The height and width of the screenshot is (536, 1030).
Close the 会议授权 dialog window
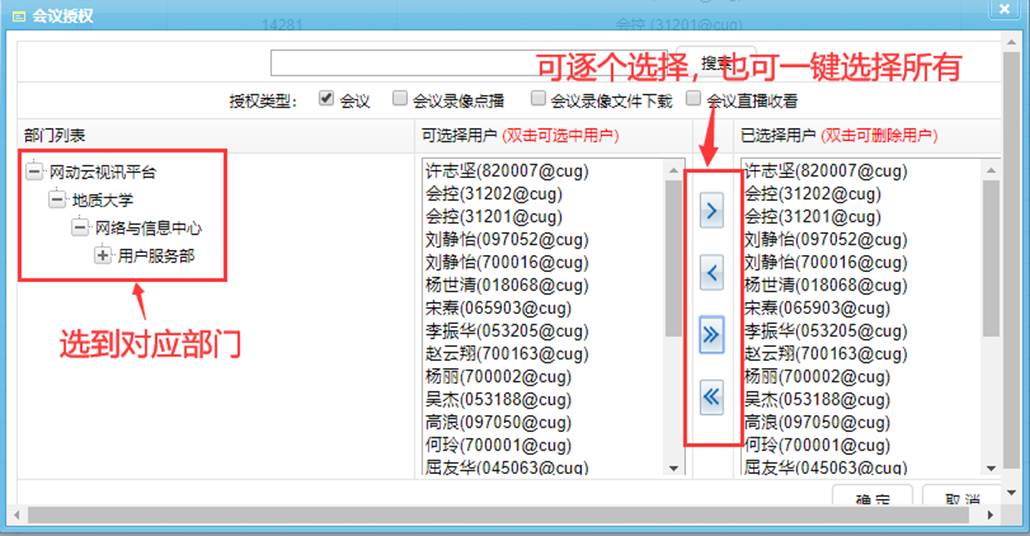click(1004, 10)
